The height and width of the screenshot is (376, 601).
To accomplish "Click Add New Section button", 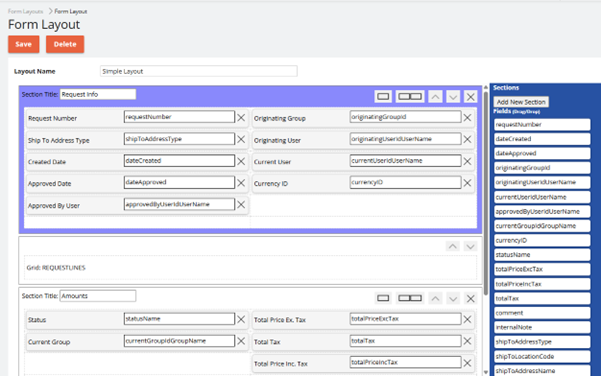I will tap(521, 102).
